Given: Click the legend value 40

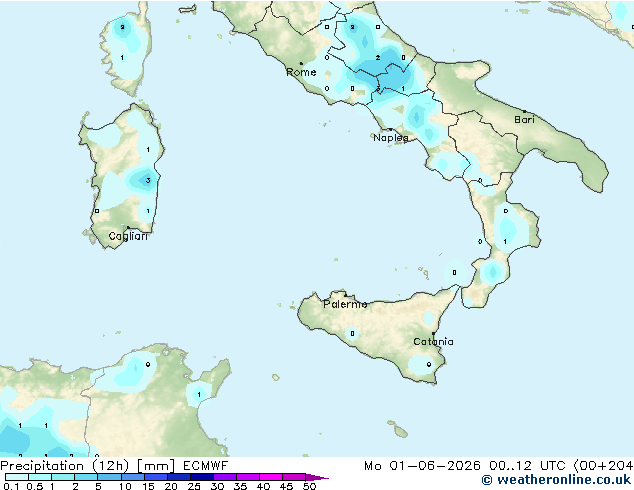Looking at the screenshot, I should coord(263,486).
